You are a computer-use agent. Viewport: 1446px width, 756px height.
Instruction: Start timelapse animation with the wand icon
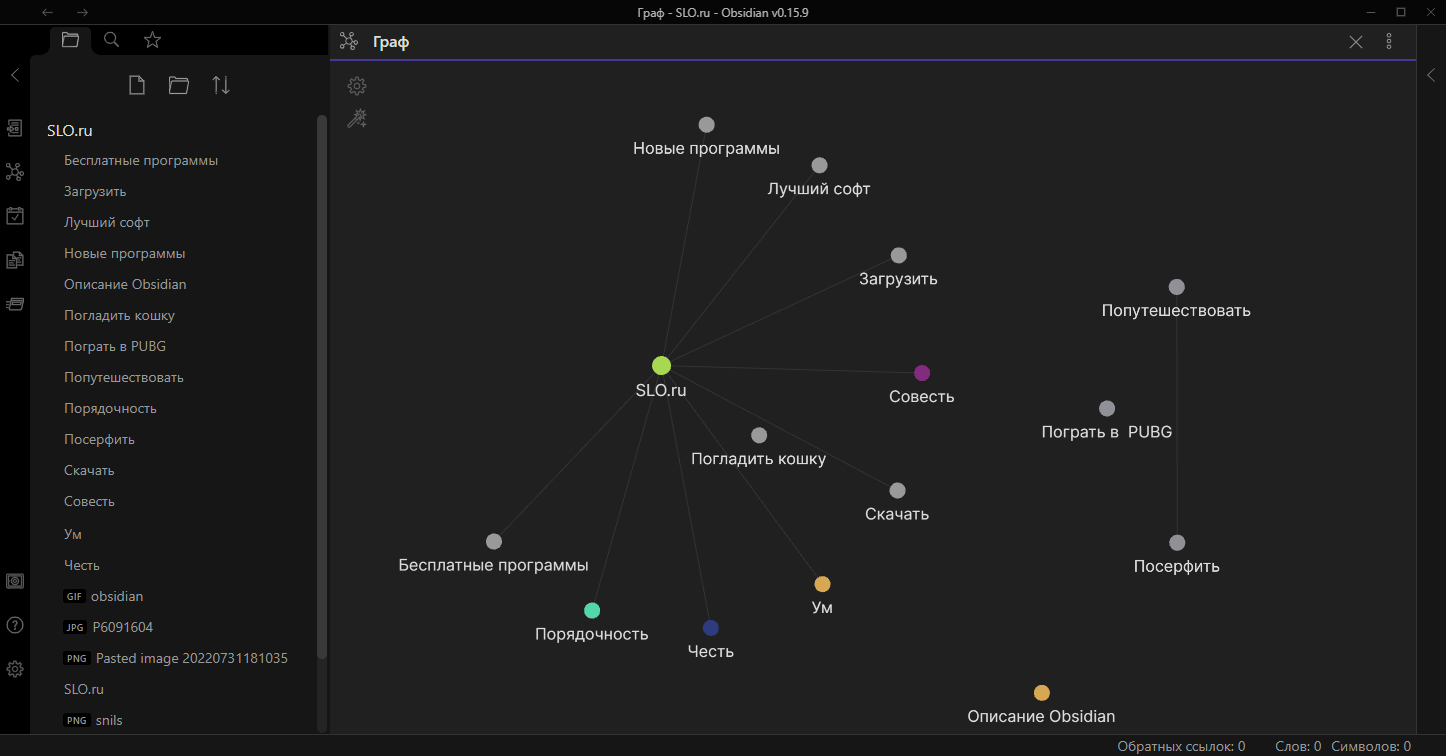[x=357, y=119]
